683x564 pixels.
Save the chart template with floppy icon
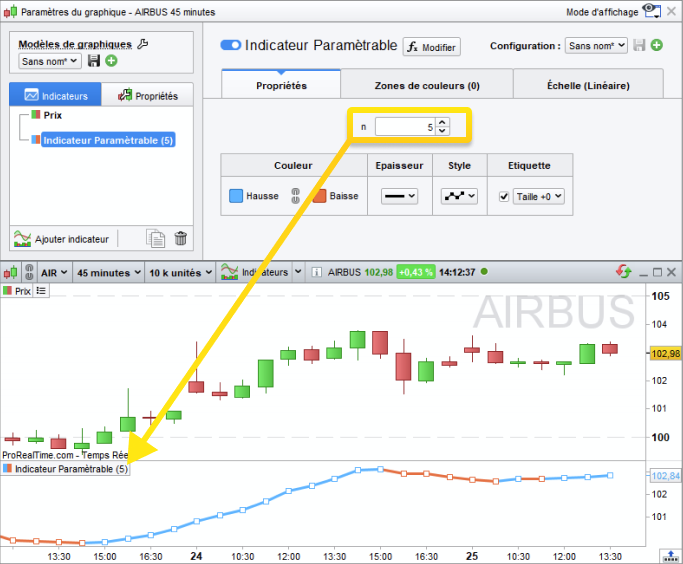[x=94, y=61]
